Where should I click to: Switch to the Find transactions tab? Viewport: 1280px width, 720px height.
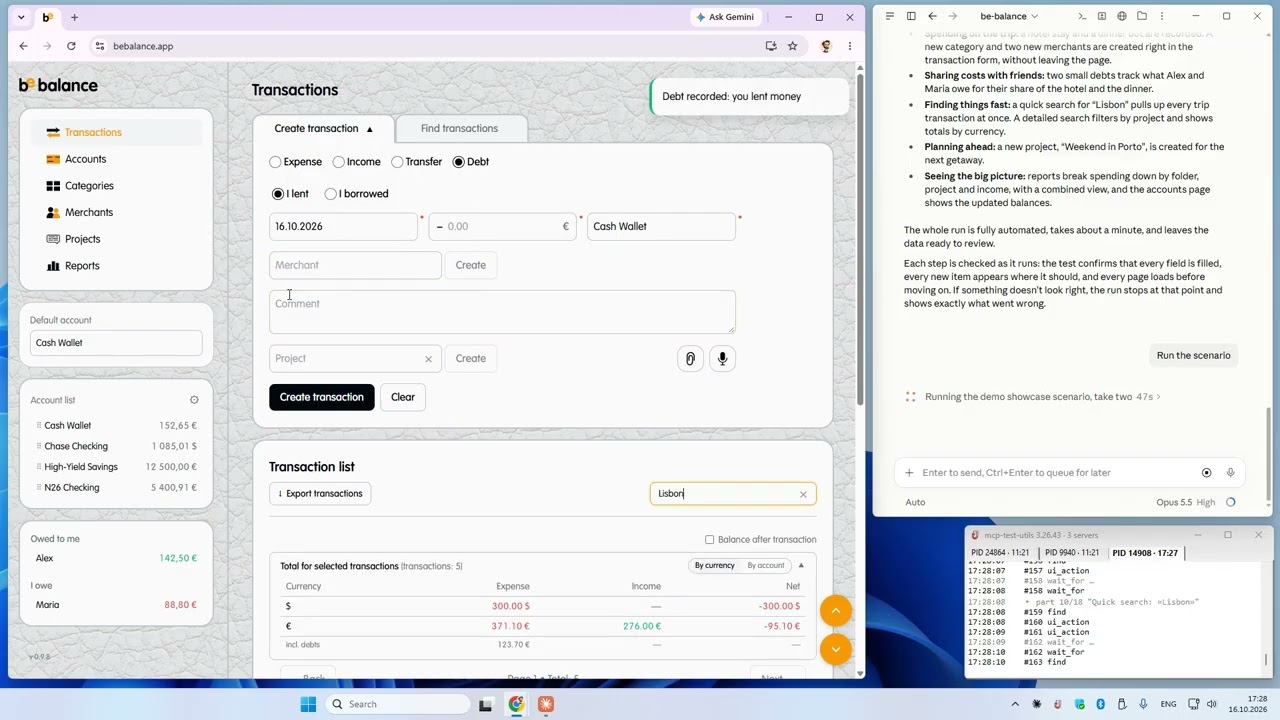point(459,129)
